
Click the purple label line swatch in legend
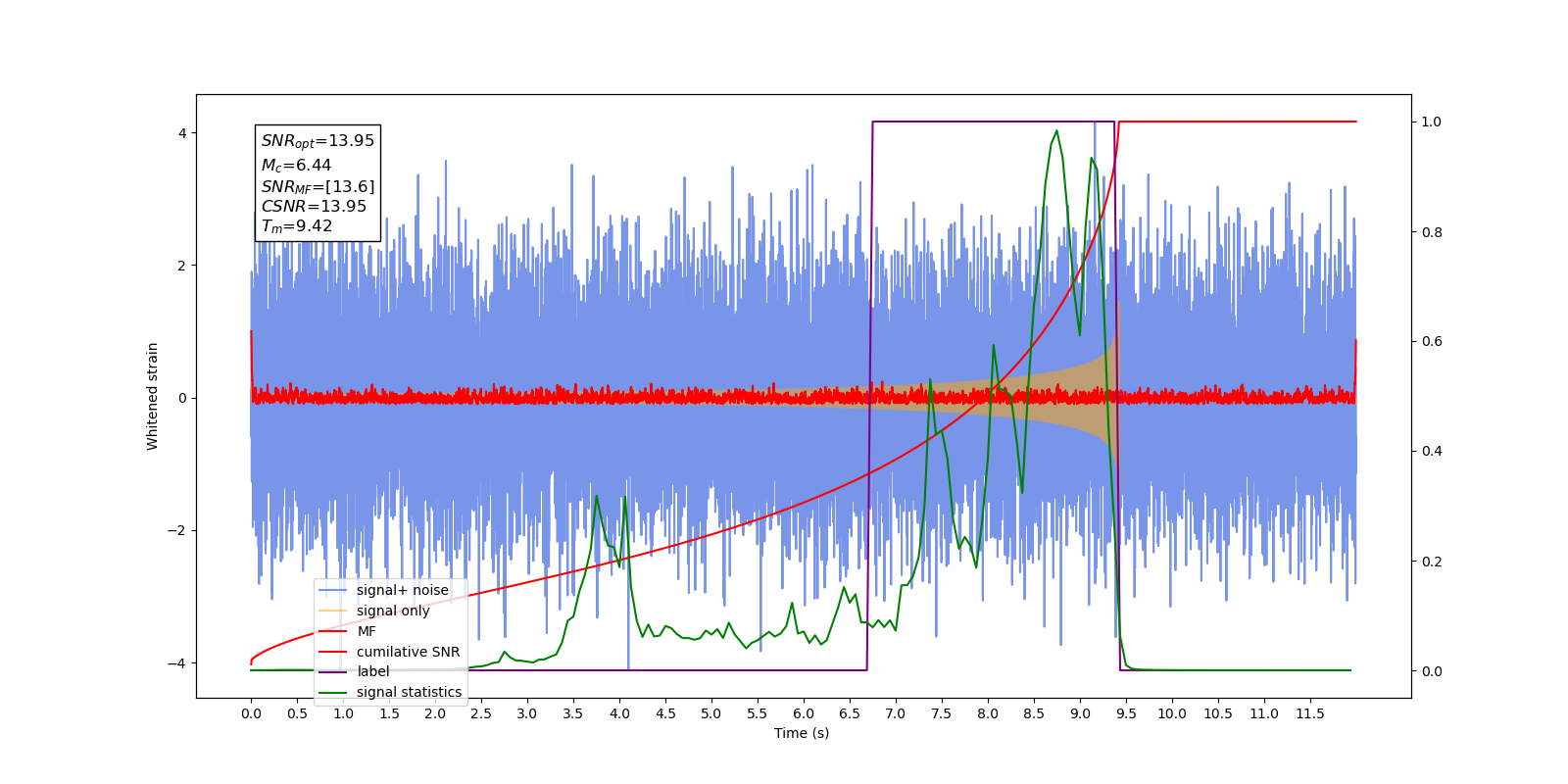334,672
